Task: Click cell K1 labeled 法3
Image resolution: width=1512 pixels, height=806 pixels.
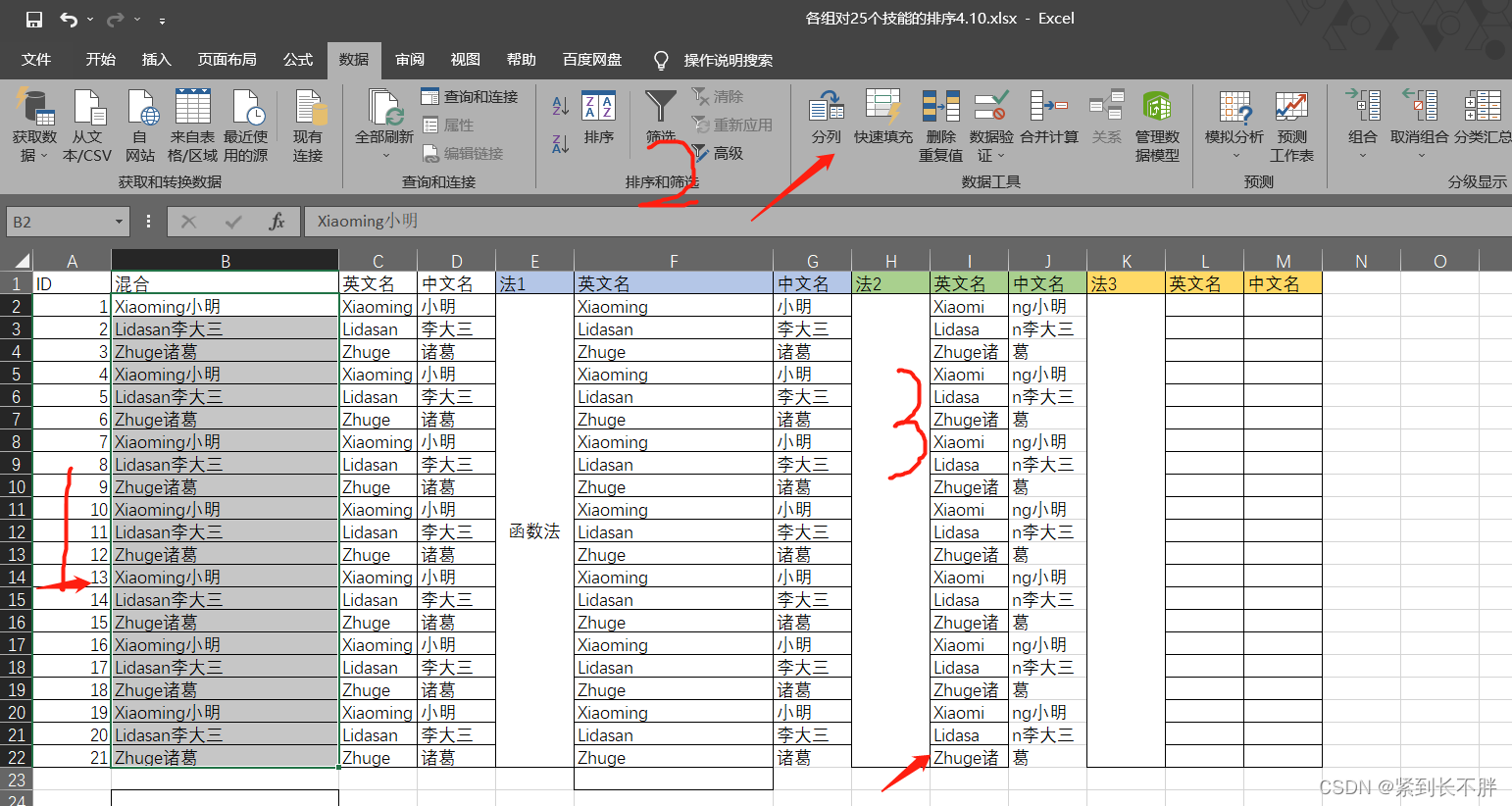Action: pos(1127,283)
